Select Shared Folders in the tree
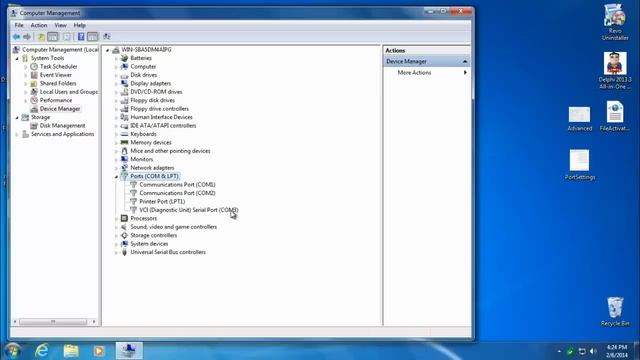Screen dimensions: 640x360 tap(58, 83)
